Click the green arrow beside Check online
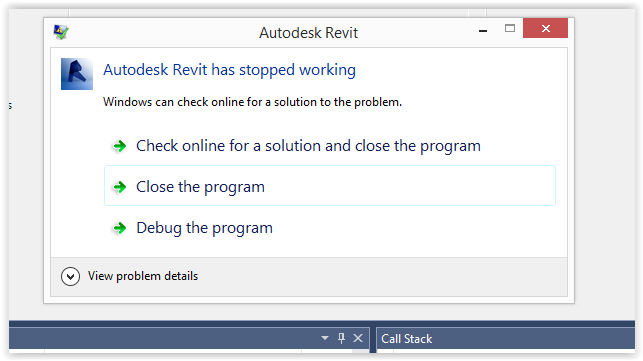The image size is (643, 361). coord(120,146)
